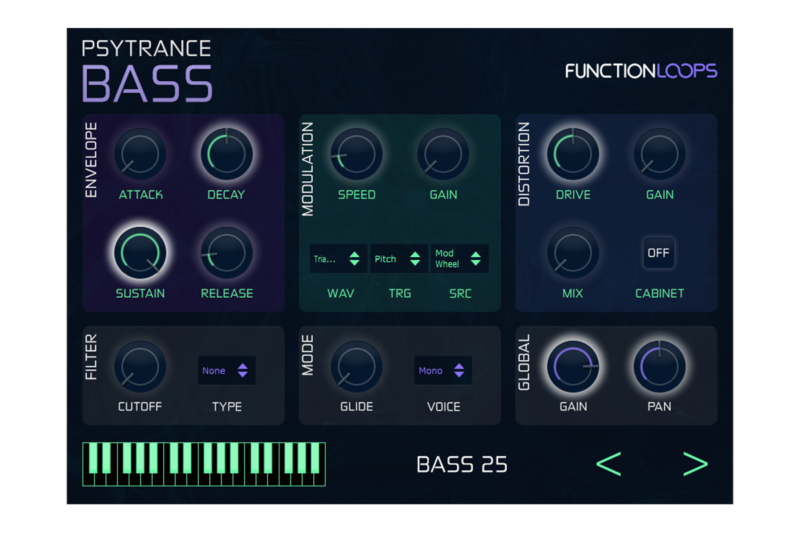This screenshot has width=800, height=533.
Task: Click the Envelope Decay knob
Action: 226,154
